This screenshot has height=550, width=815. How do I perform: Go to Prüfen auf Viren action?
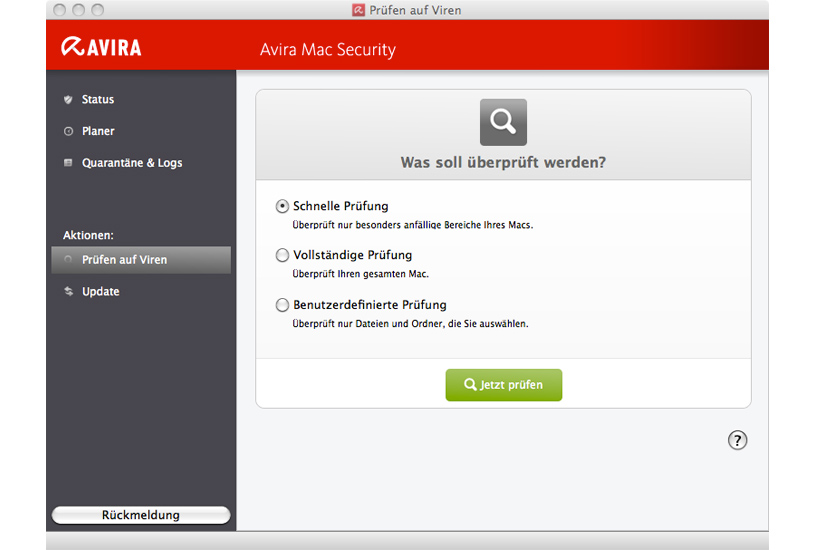point(141,259)
